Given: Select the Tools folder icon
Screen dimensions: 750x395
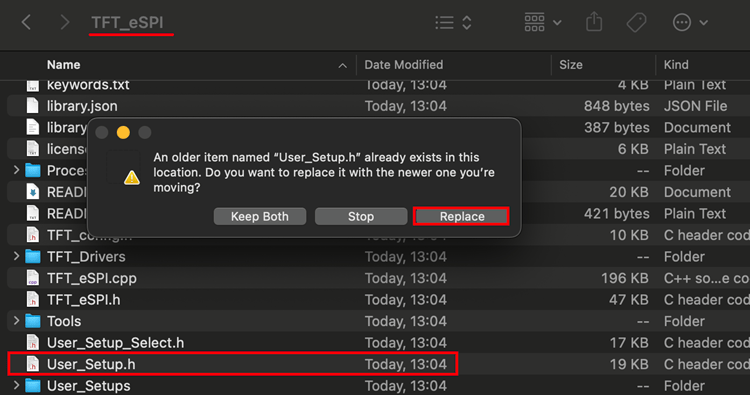Looking at the screenshot, I should (x=33, y=321).
